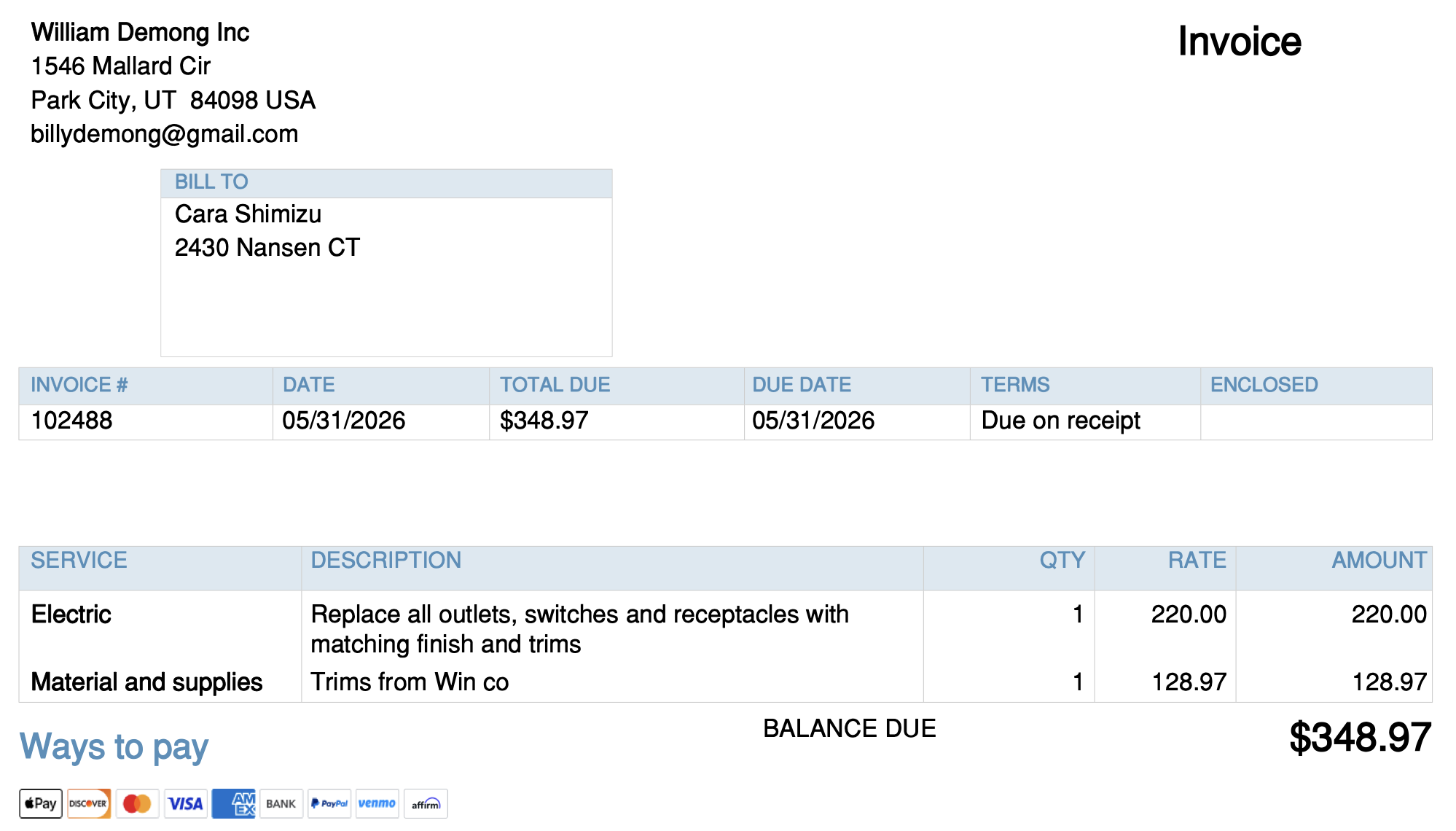This screenshot has width=1456, height=831.
Task: Select the American Express icon
Action: pos(233,803)
